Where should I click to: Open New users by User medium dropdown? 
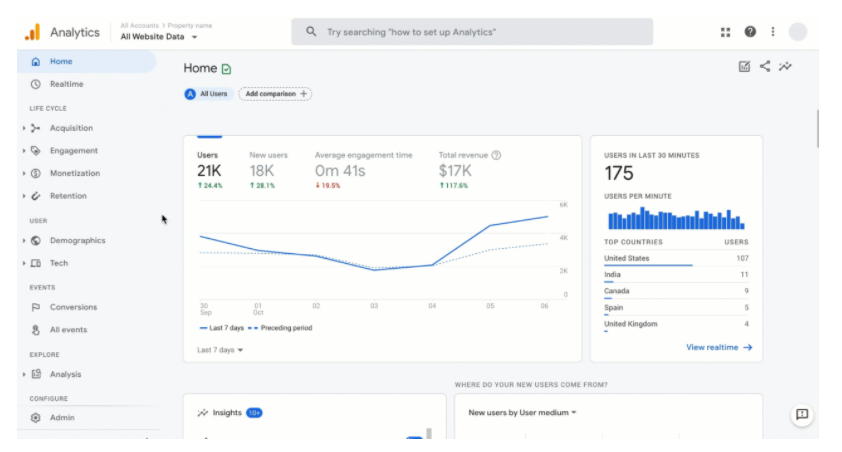click(x=522, y=412)
